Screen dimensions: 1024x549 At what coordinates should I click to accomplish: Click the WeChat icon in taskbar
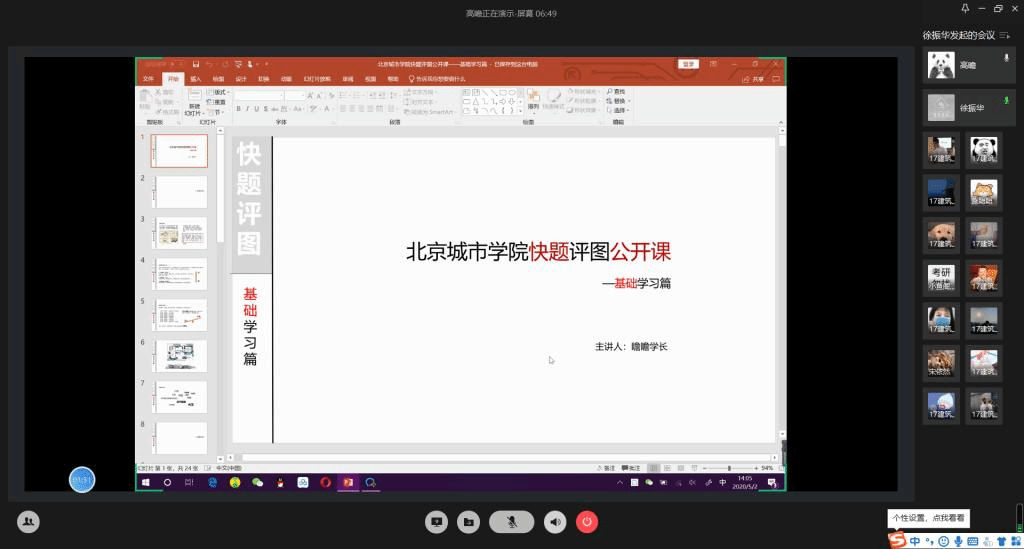point(257,482)
